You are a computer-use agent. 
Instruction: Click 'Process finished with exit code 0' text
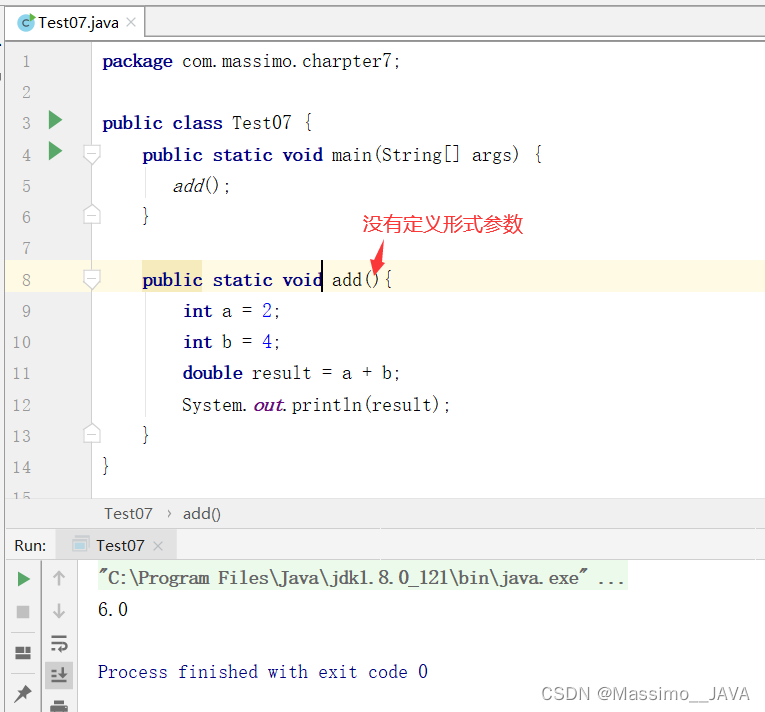tap(262, 672)
